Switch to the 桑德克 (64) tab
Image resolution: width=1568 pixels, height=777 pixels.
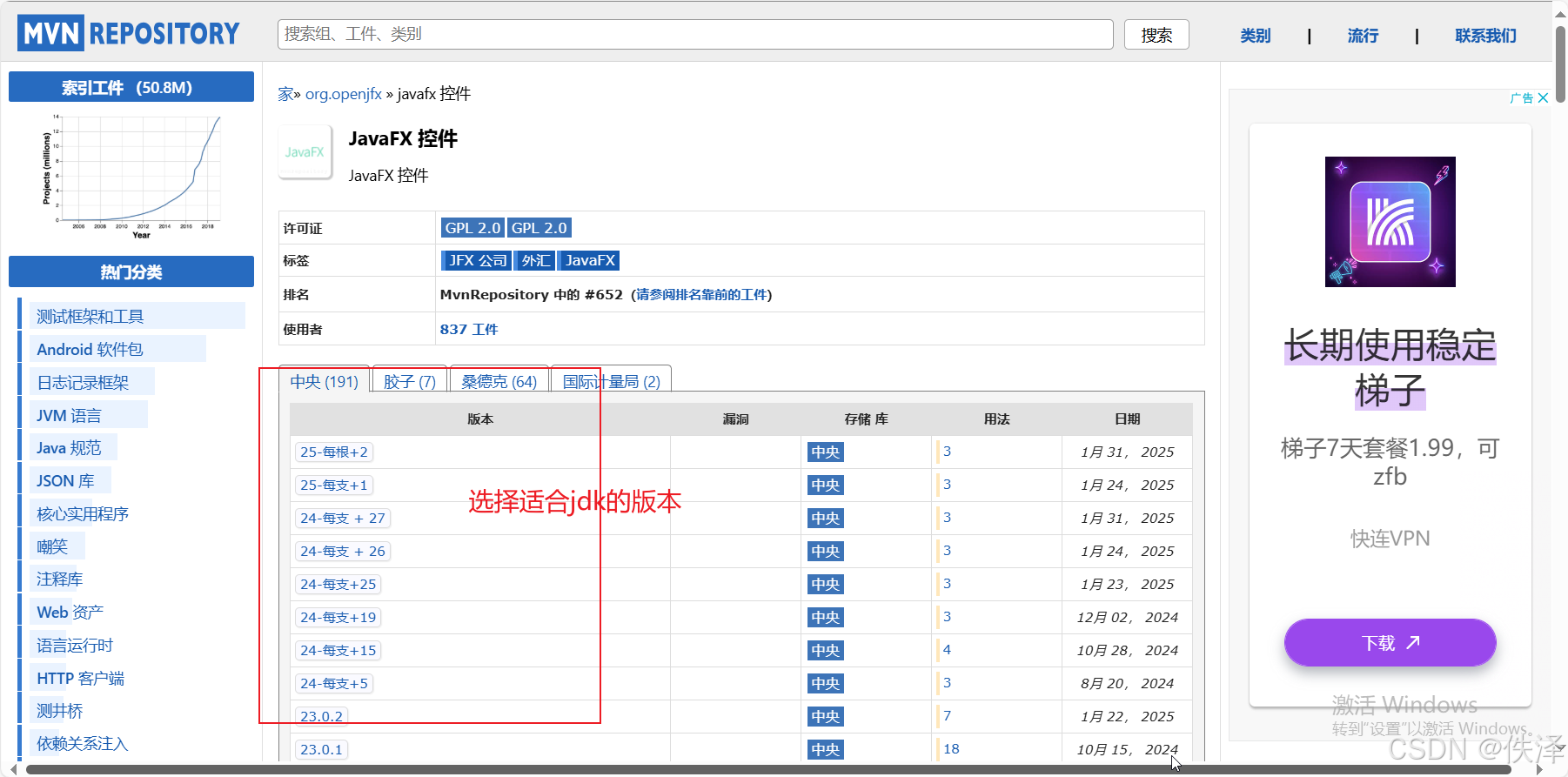(499, 381)
